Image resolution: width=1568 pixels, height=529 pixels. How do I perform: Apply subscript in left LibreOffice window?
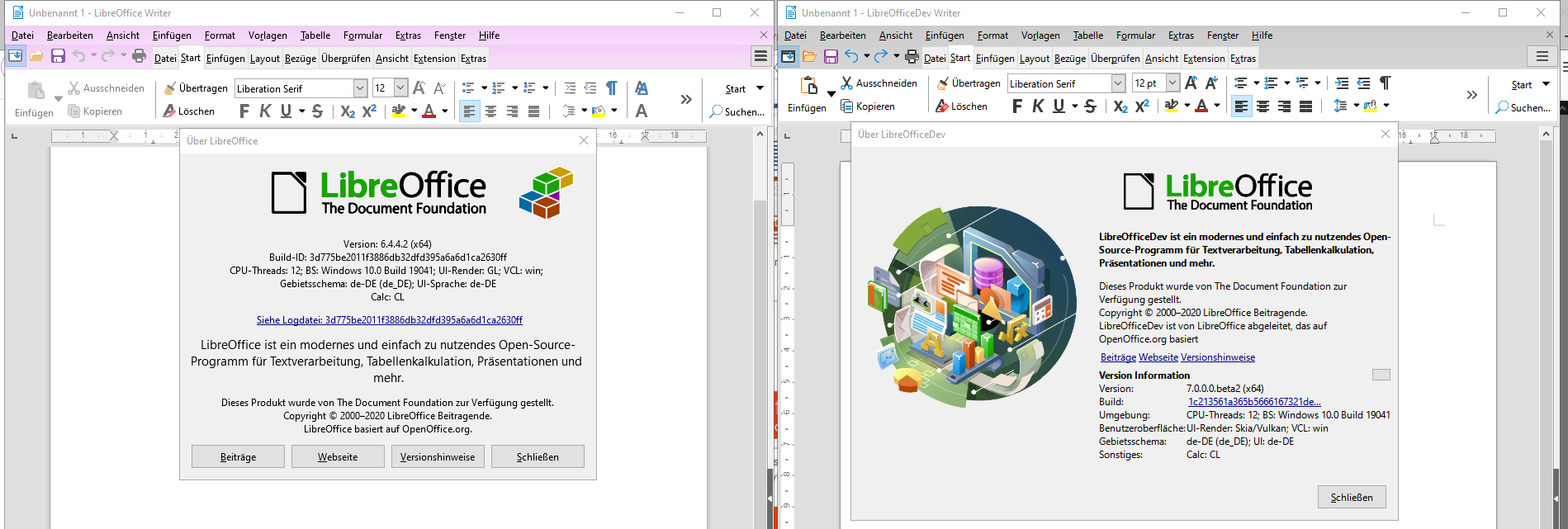point(348,111)
